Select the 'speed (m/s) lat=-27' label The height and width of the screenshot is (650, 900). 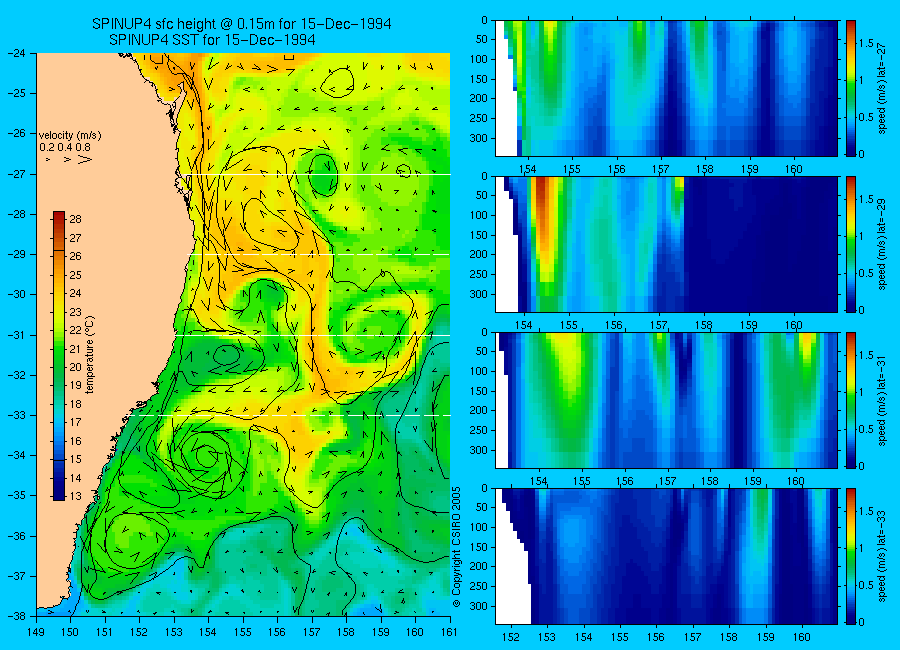click(x=883, y=88)
